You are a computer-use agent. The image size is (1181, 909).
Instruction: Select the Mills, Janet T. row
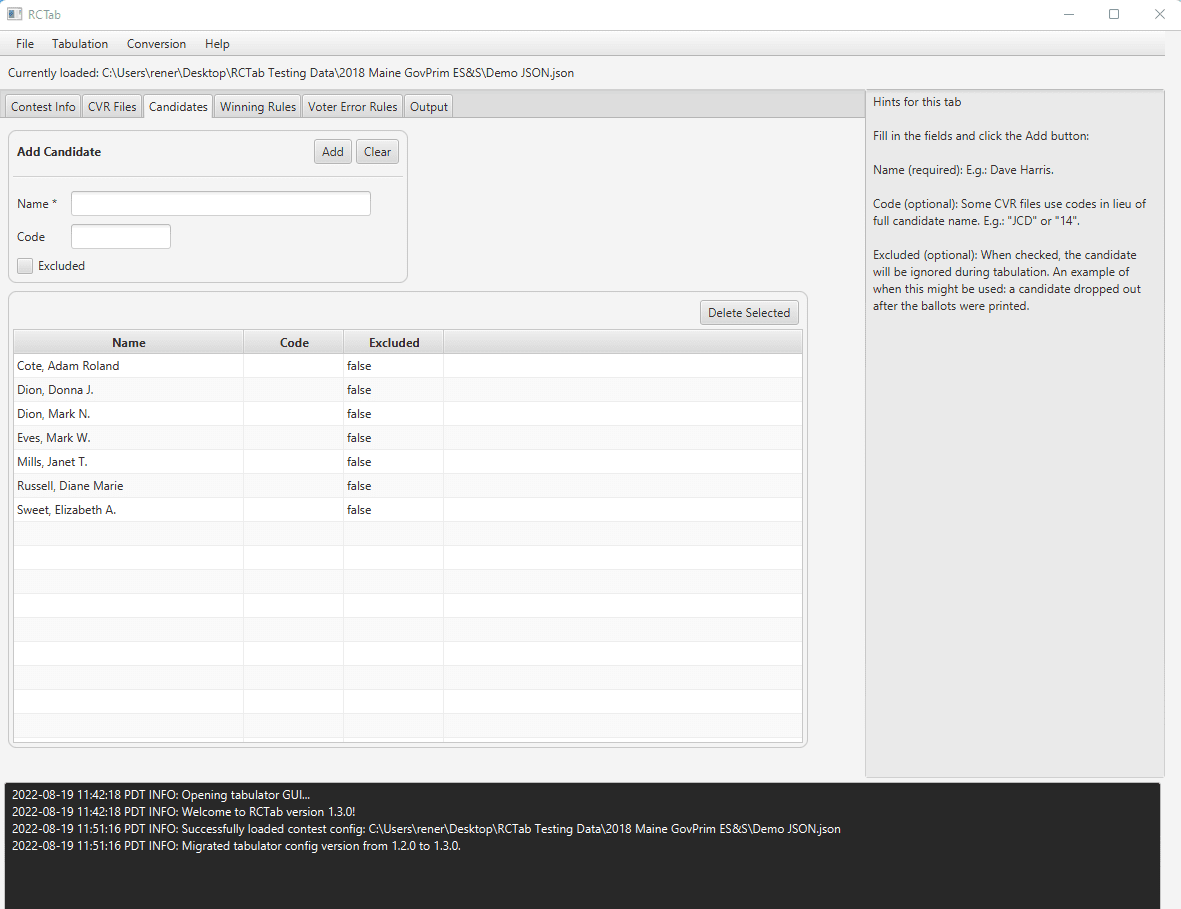[x=407, y=462]
